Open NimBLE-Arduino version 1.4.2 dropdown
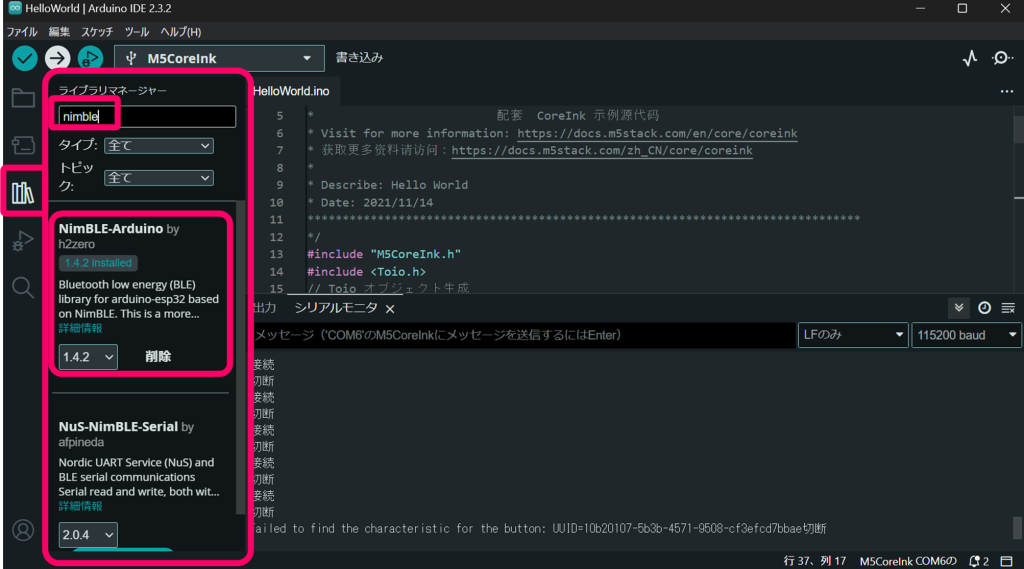The image size is (1024, 569). pos(88,357)
